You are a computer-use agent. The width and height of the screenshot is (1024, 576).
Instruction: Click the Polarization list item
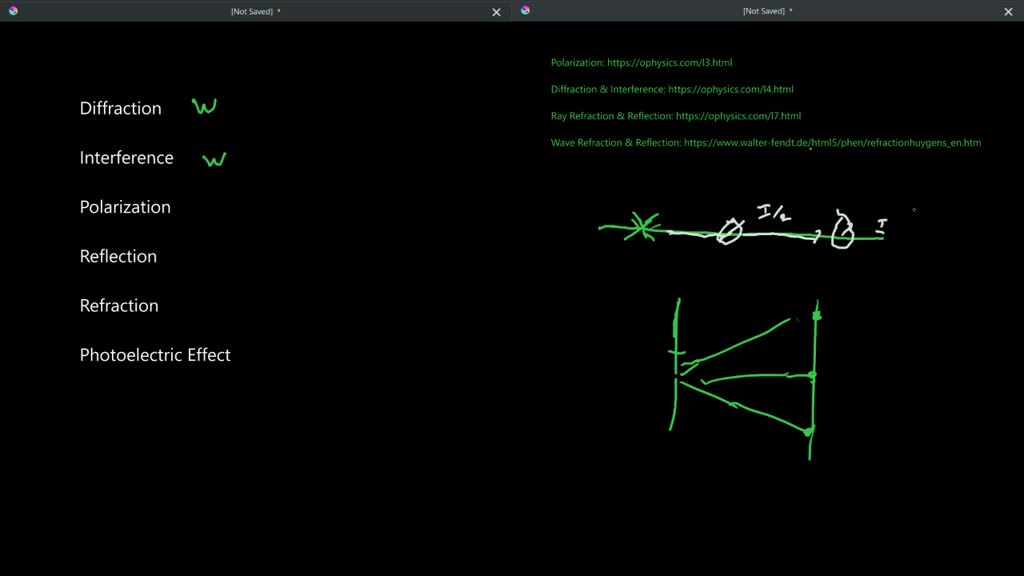(125, 207)
